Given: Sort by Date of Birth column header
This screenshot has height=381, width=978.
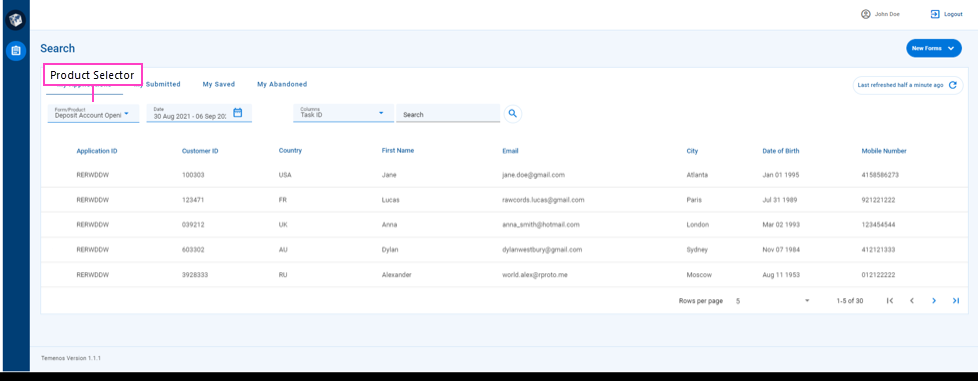Looking at the screenshot, I should tap(781, 151).
